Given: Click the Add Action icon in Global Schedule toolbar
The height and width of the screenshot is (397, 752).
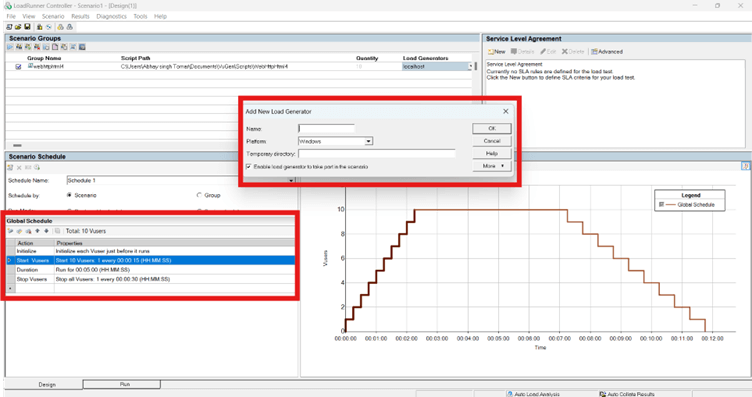Looking at the screenshot, I should (x=10, y=231).
